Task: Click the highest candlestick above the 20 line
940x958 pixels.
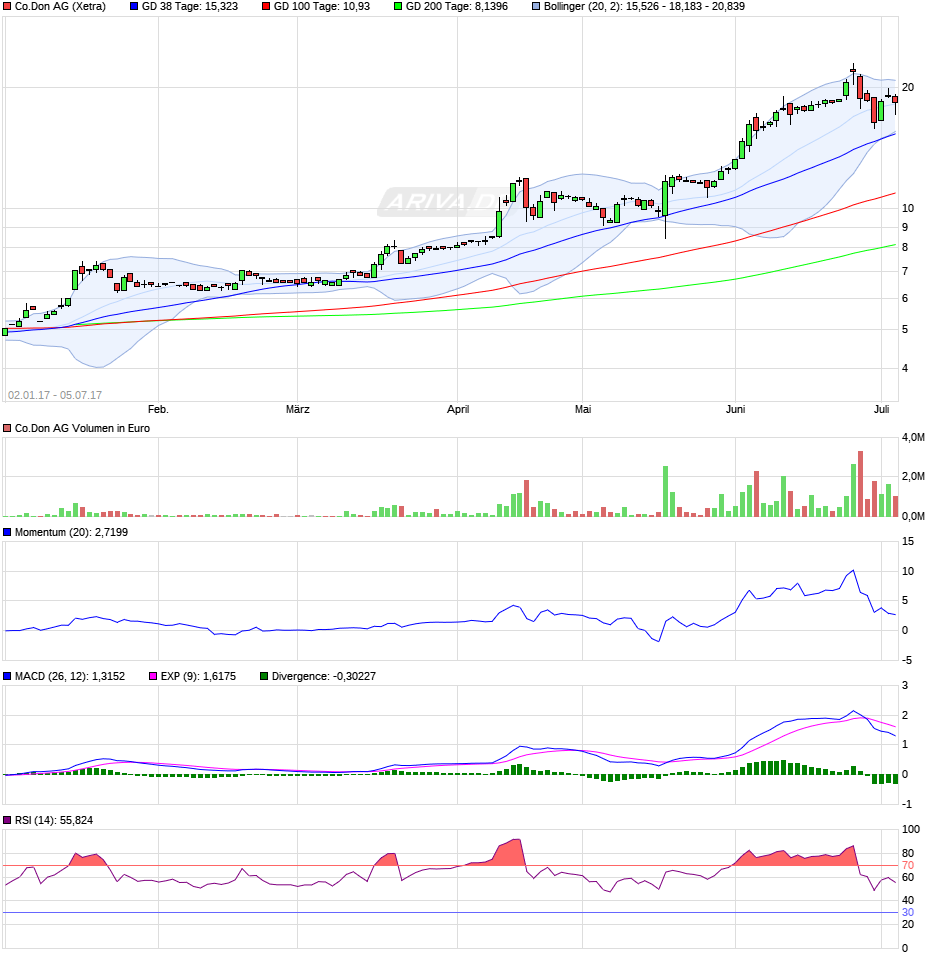Action: pyautogui.click(x=853, y=73)
